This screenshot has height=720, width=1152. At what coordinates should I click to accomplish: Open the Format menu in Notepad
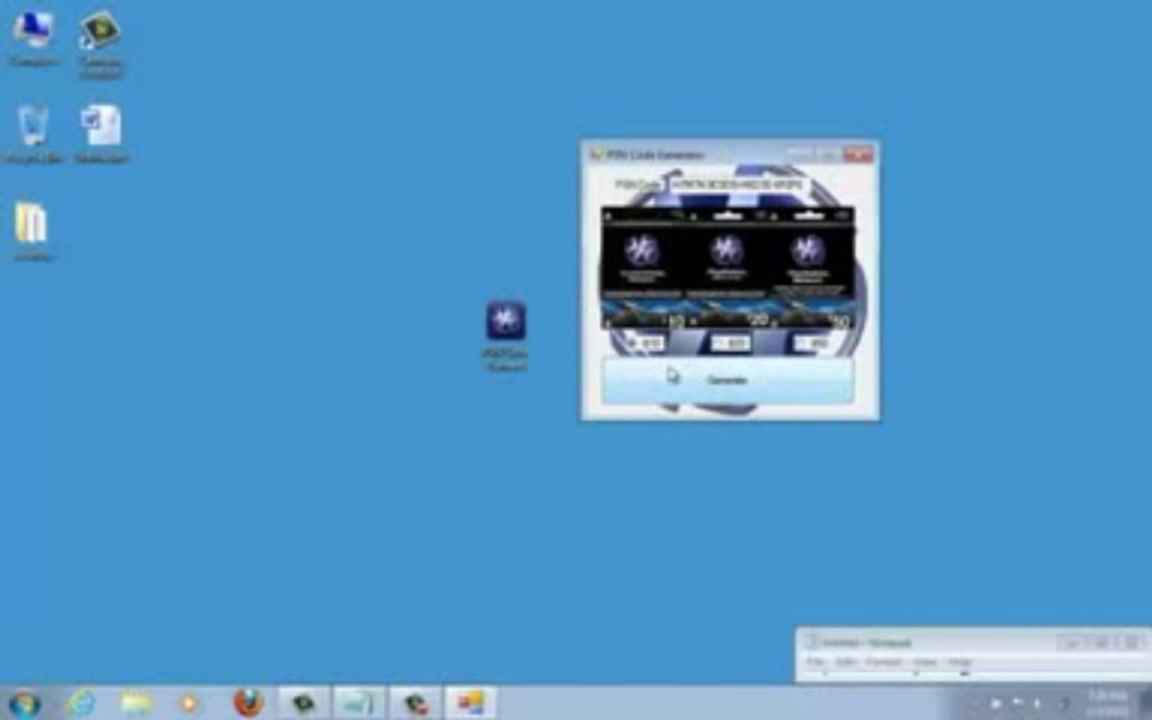(x=883, y=662)
